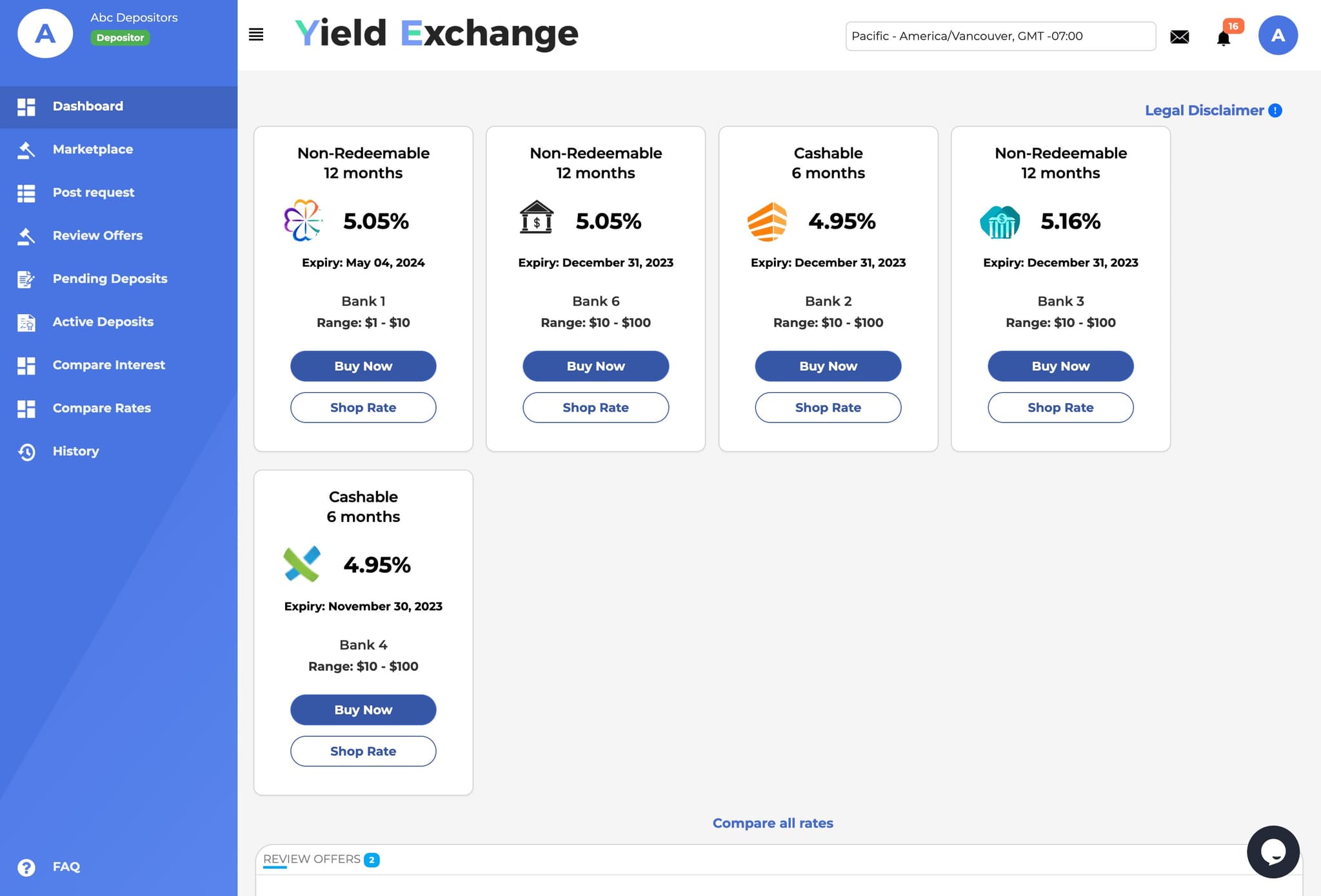Viewport: 1321px width, 896px height.
Task: Open the chat support bubble
Action: click(x=1273, y=851)
